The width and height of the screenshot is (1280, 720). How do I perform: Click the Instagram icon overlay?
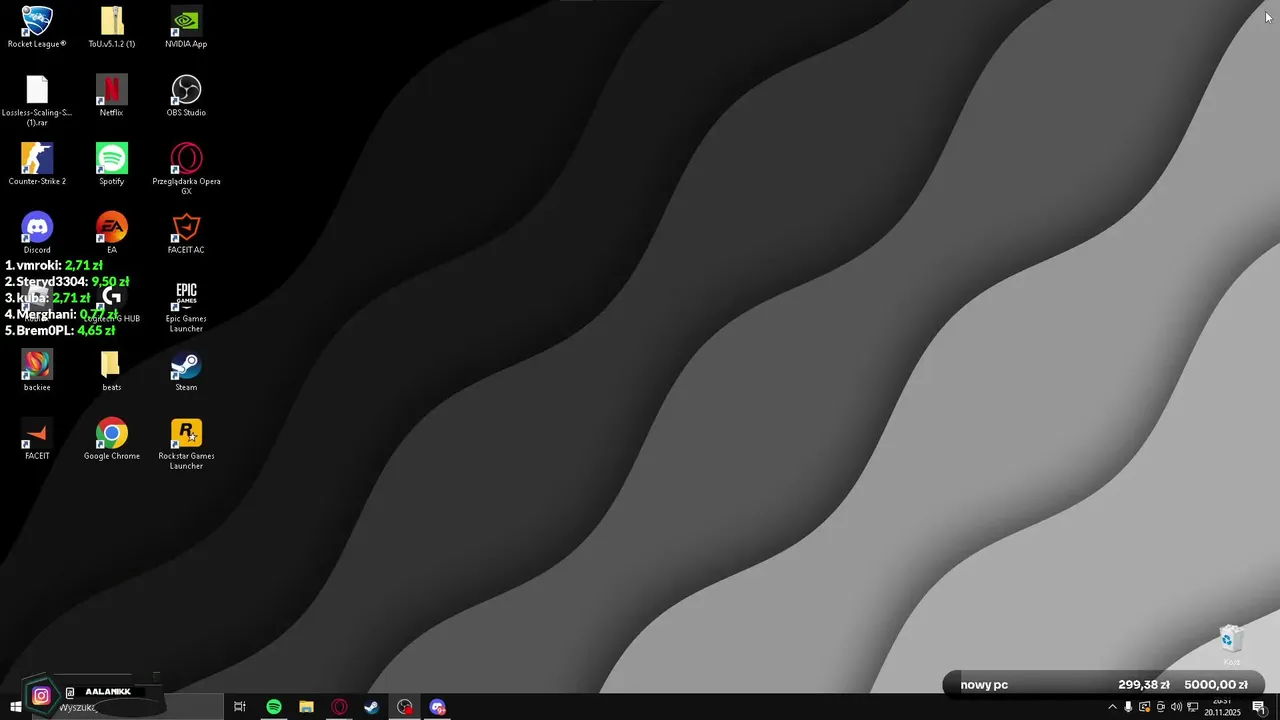point(41,695)
